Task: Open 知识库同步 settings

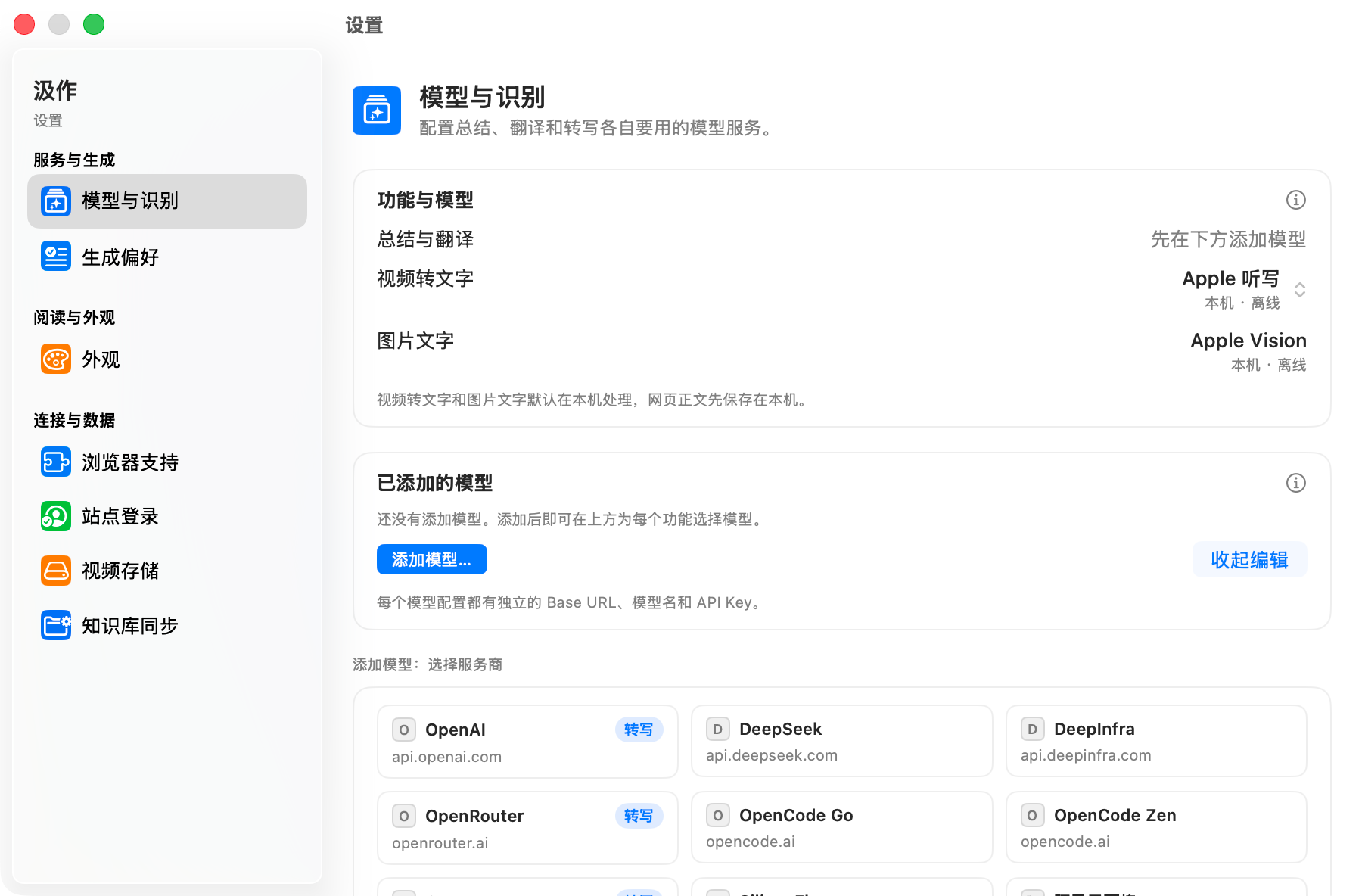Action: point(167,625)
